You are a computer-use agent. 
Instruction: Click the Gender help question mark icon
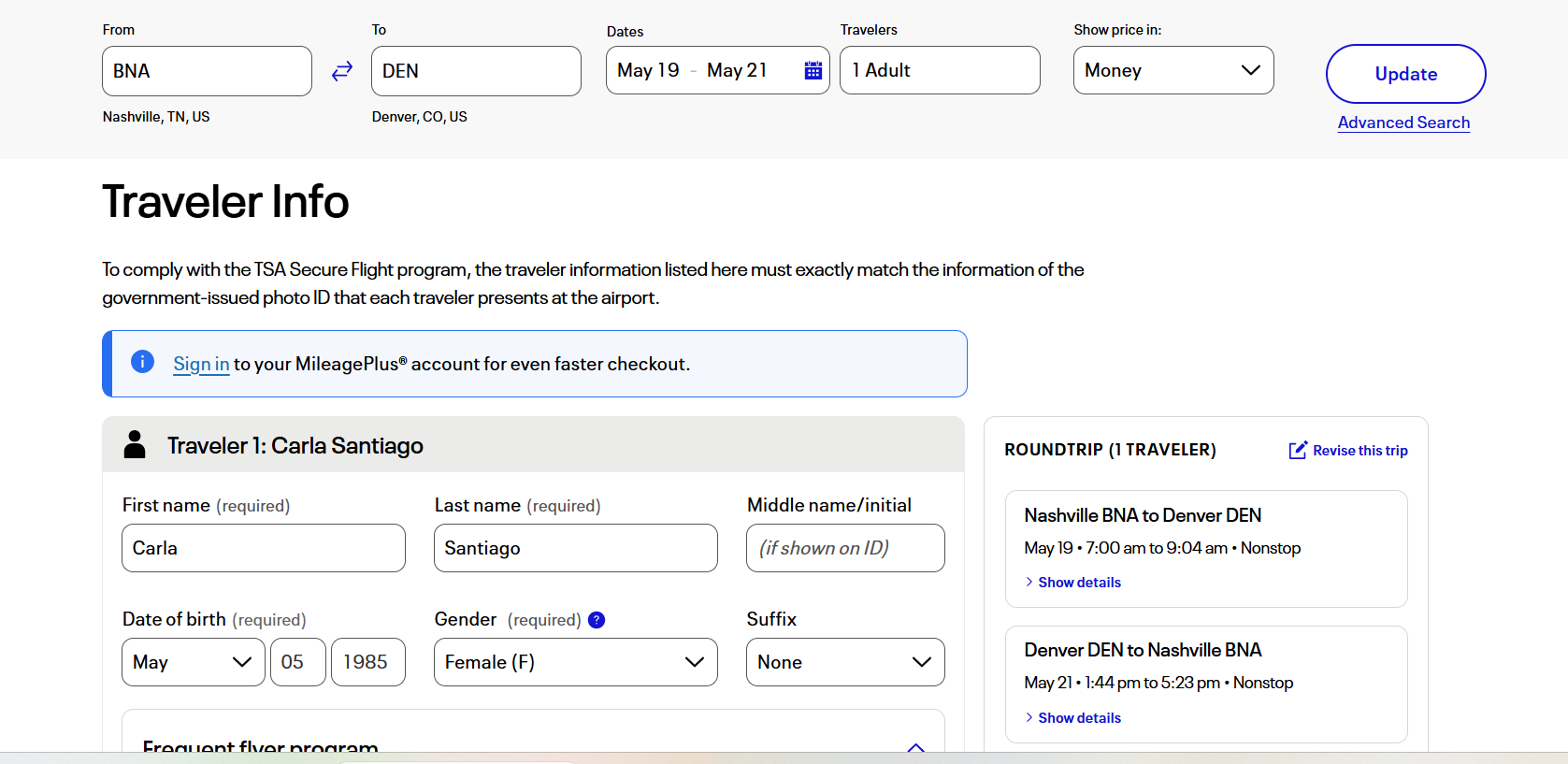pos(597,620)
